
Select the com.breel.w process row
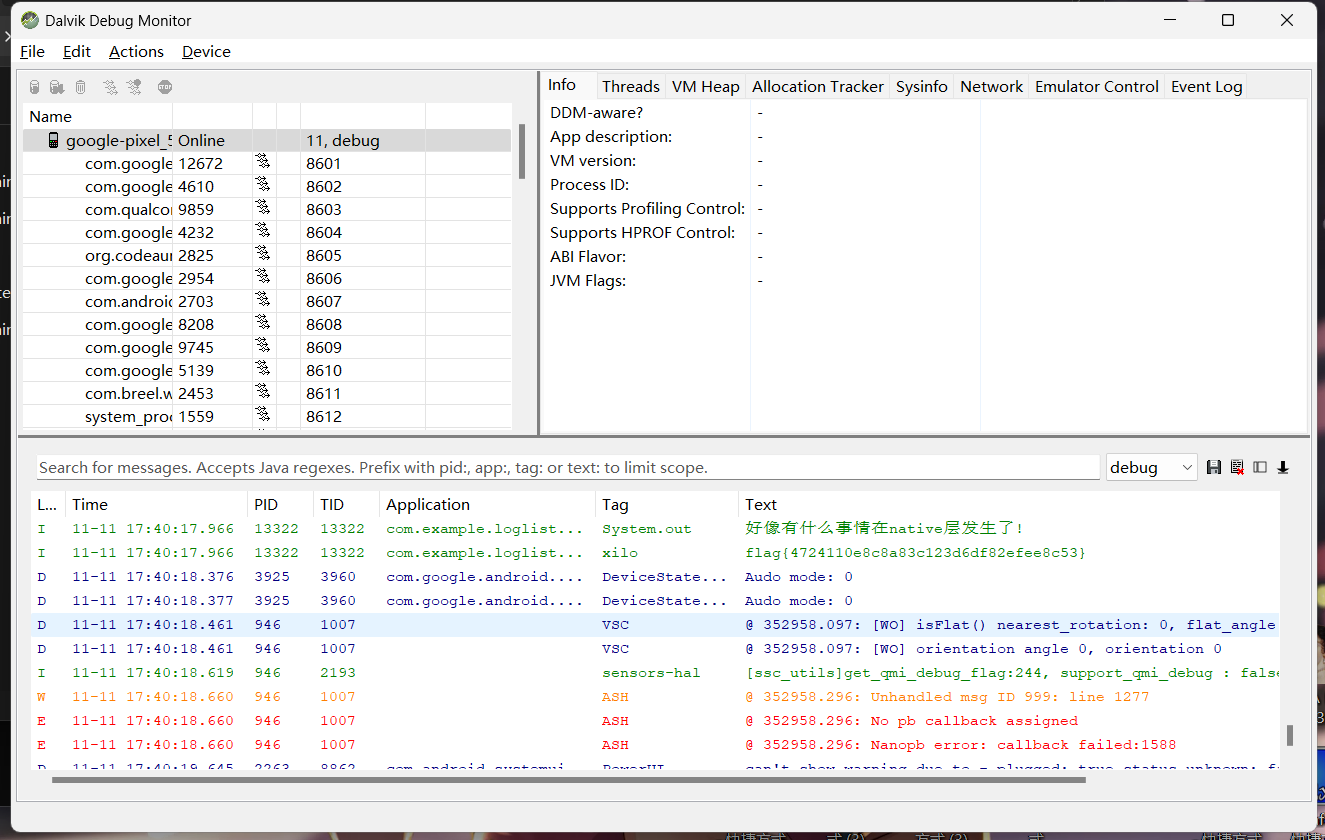click(x=267, y=393)
